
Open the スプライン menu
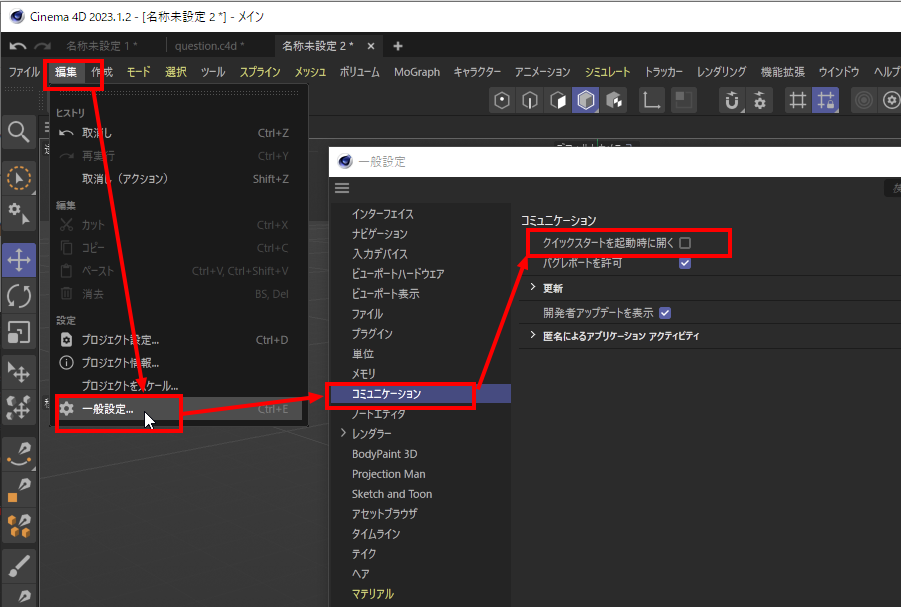260,72
